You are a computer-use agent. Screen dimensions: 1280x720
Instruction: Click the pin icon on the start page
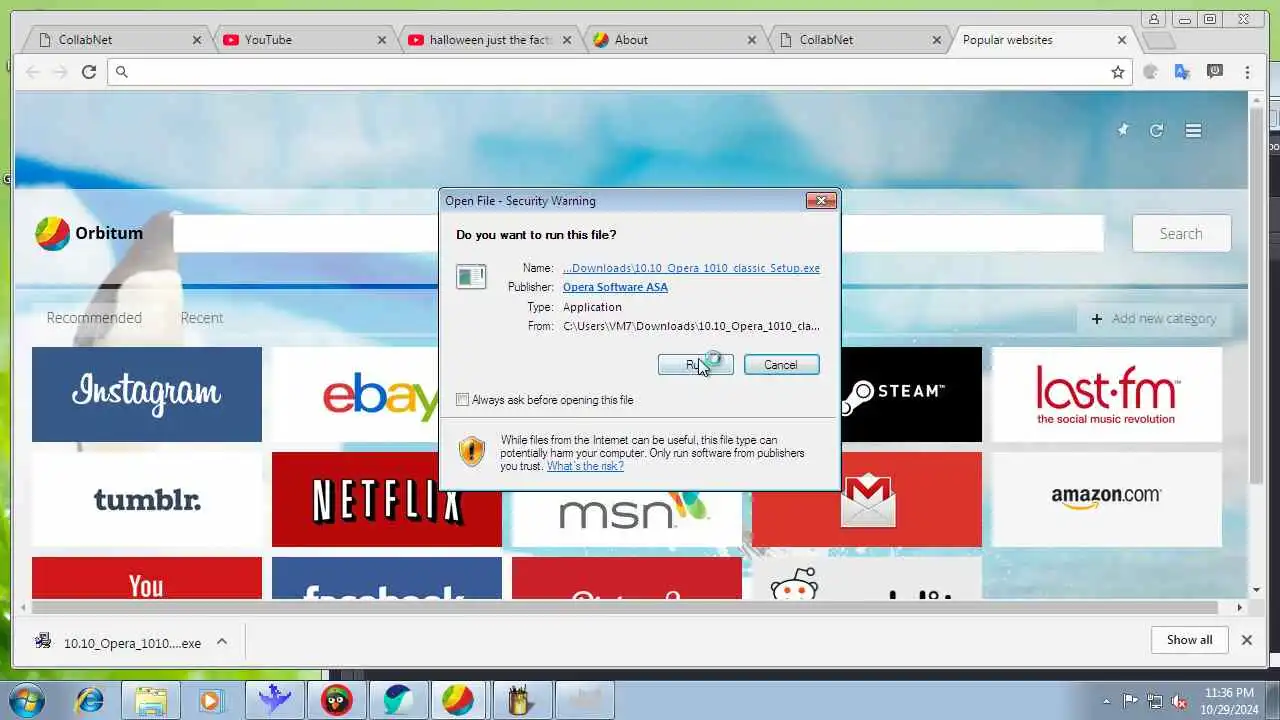tap(1123, 130)
